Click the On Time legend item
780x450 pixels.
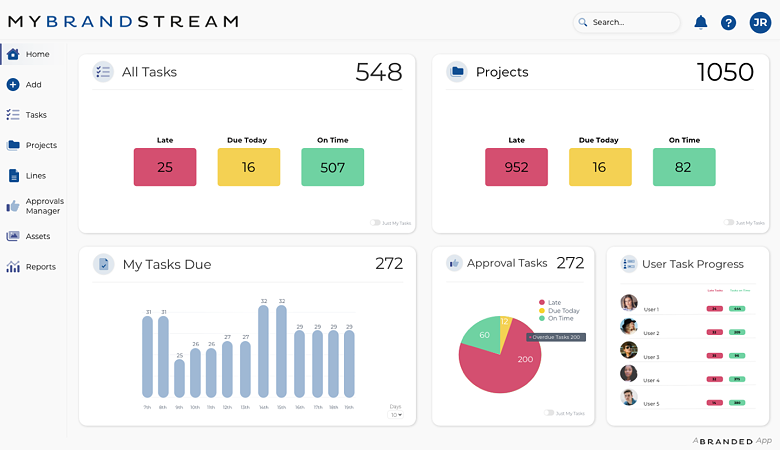(557, 318)
